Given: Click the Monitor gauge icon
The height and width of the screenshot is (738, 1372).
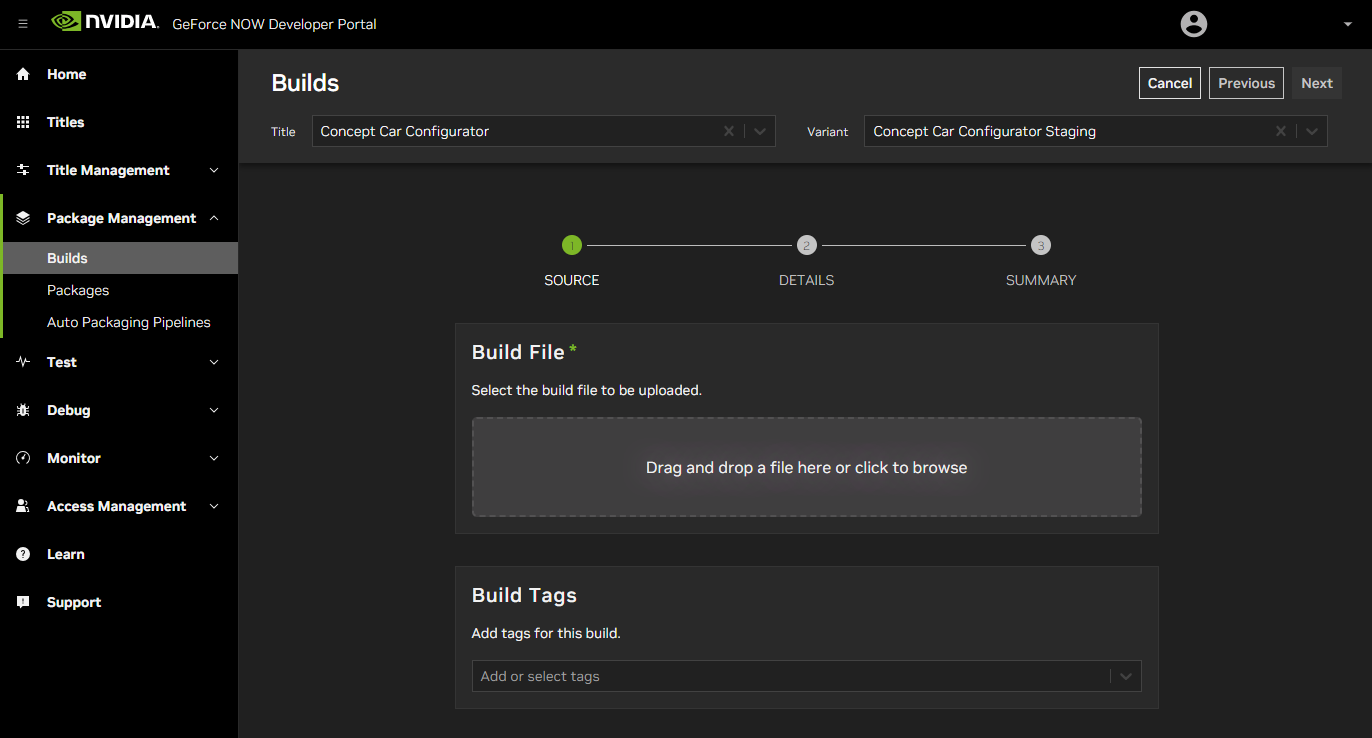Looking at the screenshot, I should [x=23, y=458].
